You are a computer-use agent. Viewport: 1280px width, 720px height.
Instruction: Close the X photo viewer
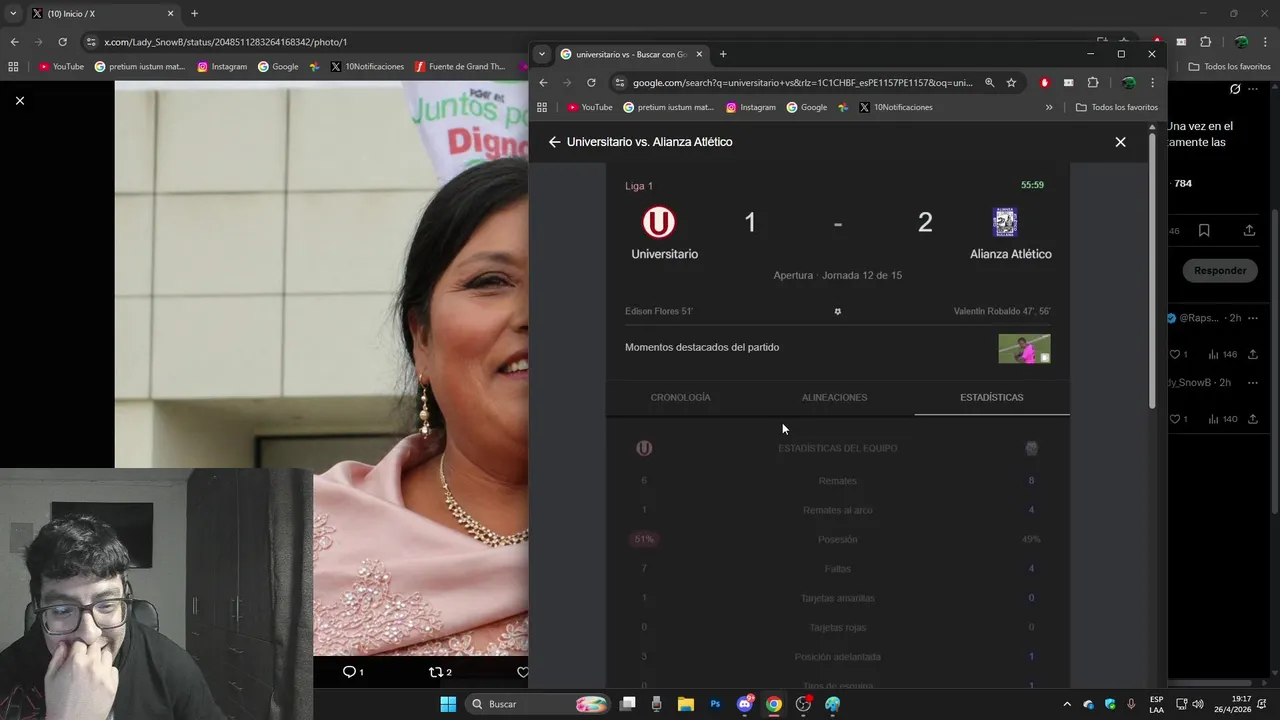pos(19,100)
